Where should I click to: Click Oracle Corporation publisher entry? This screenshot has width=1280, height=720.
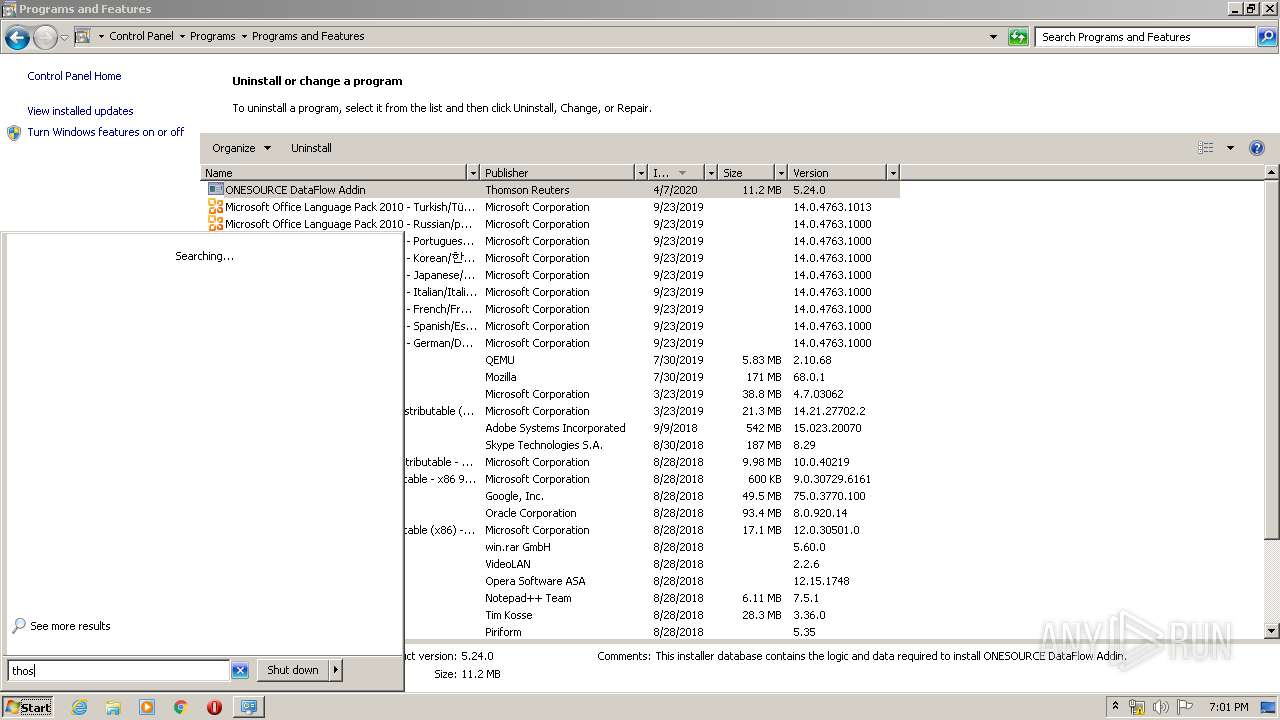tap(531, 513)
